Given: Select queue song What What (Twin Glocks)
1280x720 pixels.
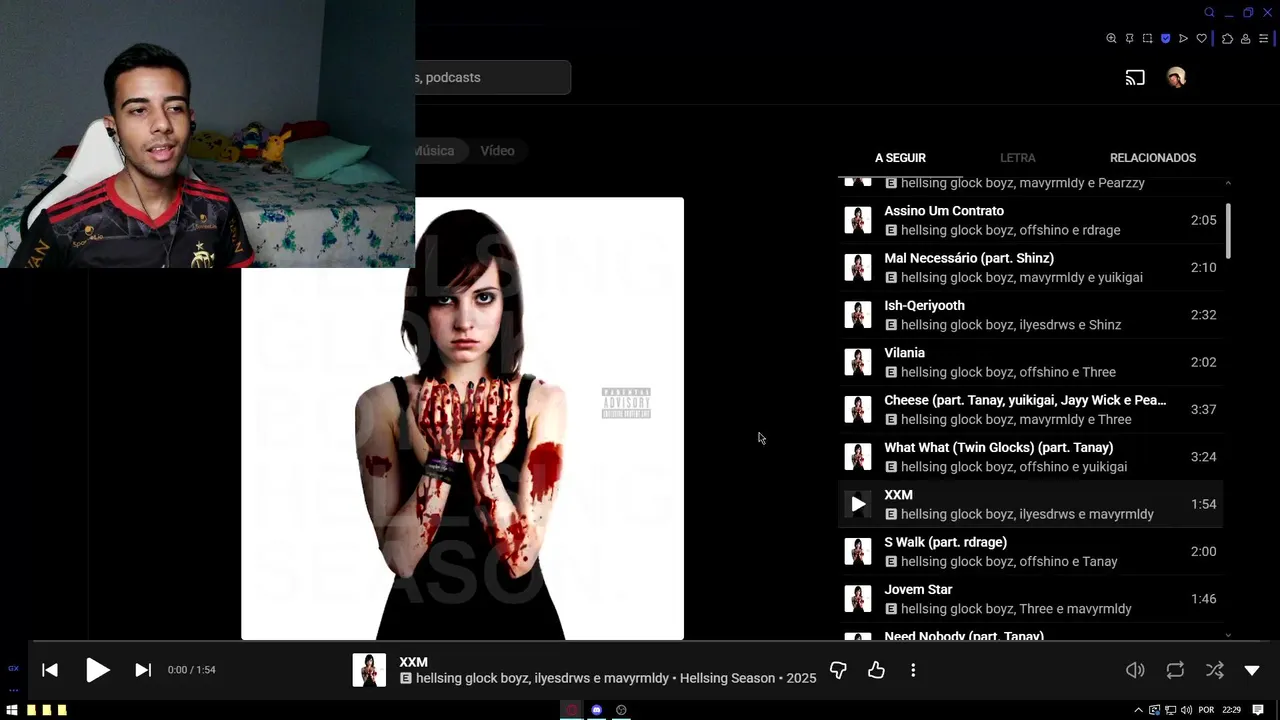Looking at the screenshot, I should (x=1030, y=457).
